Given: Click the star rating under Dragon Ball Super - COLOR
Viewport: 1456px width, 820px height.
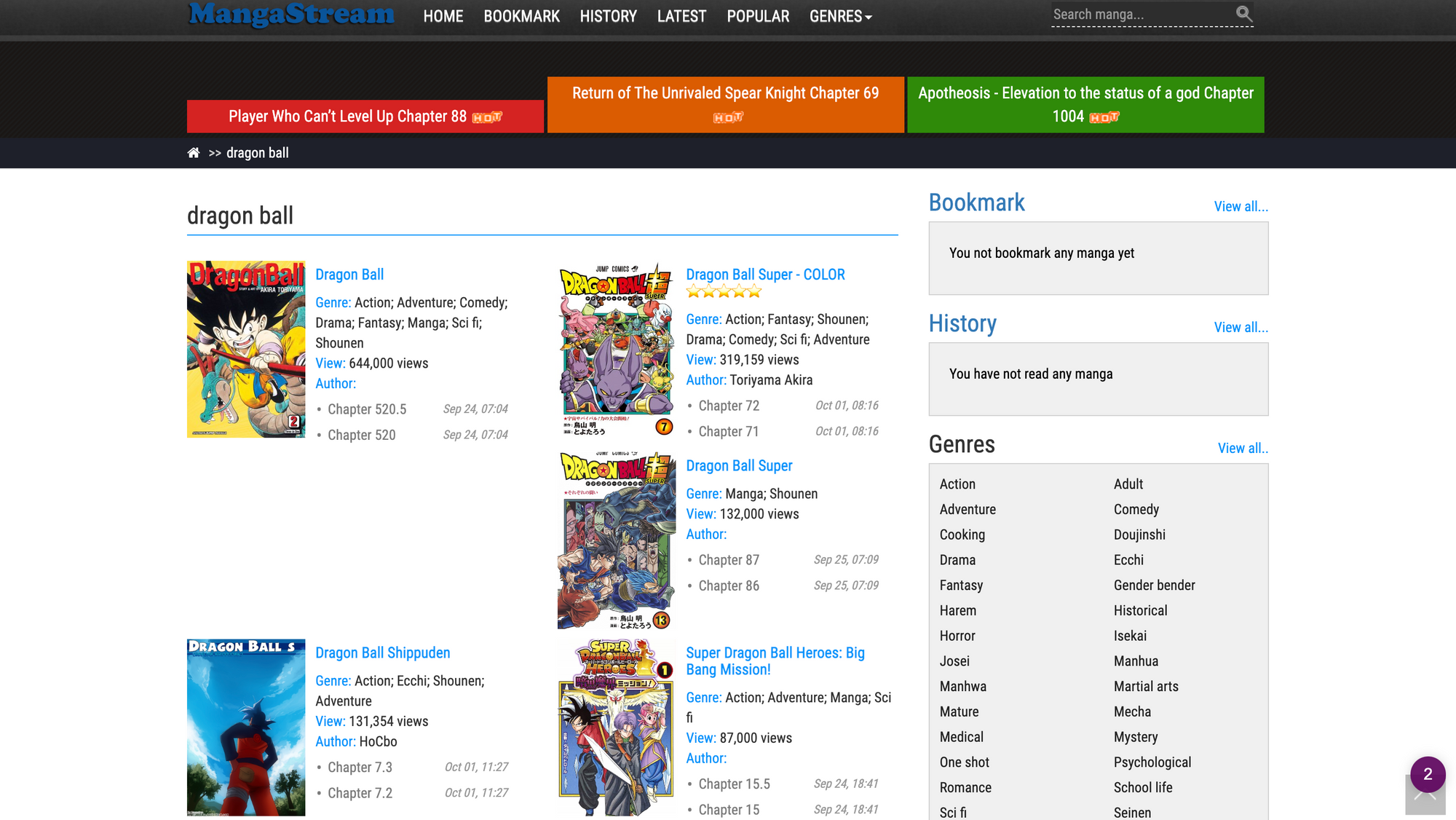Looking at the screenshot, I should pos(724,292).
